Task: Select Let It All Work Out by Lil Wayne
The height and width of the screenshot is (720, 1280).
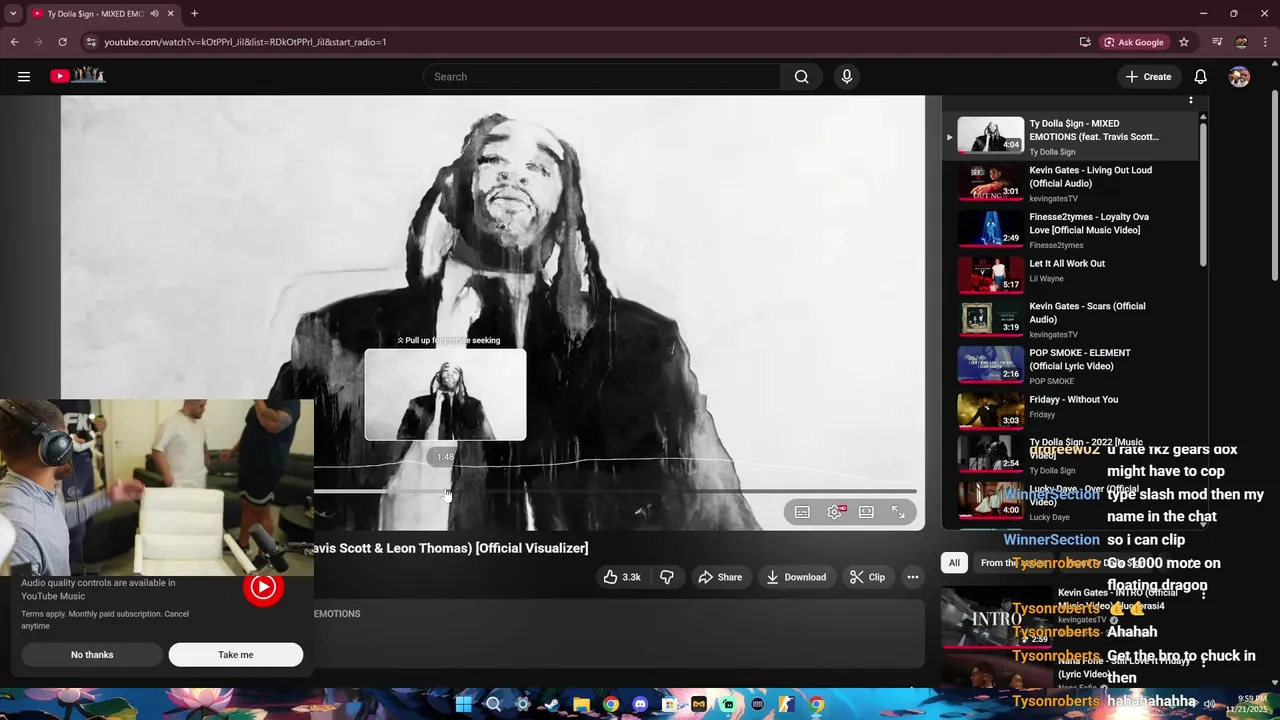Action: [1070, 276]
